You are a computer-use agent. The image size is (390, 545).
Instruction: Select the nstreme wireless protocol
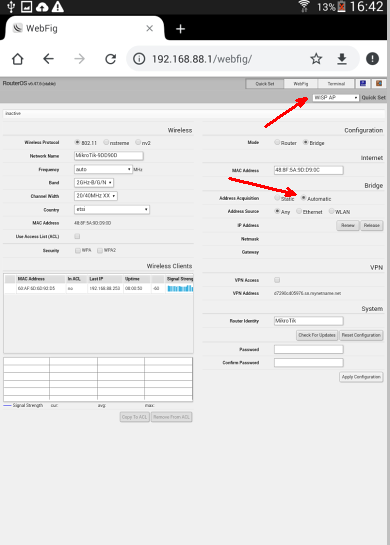(106, 142)
